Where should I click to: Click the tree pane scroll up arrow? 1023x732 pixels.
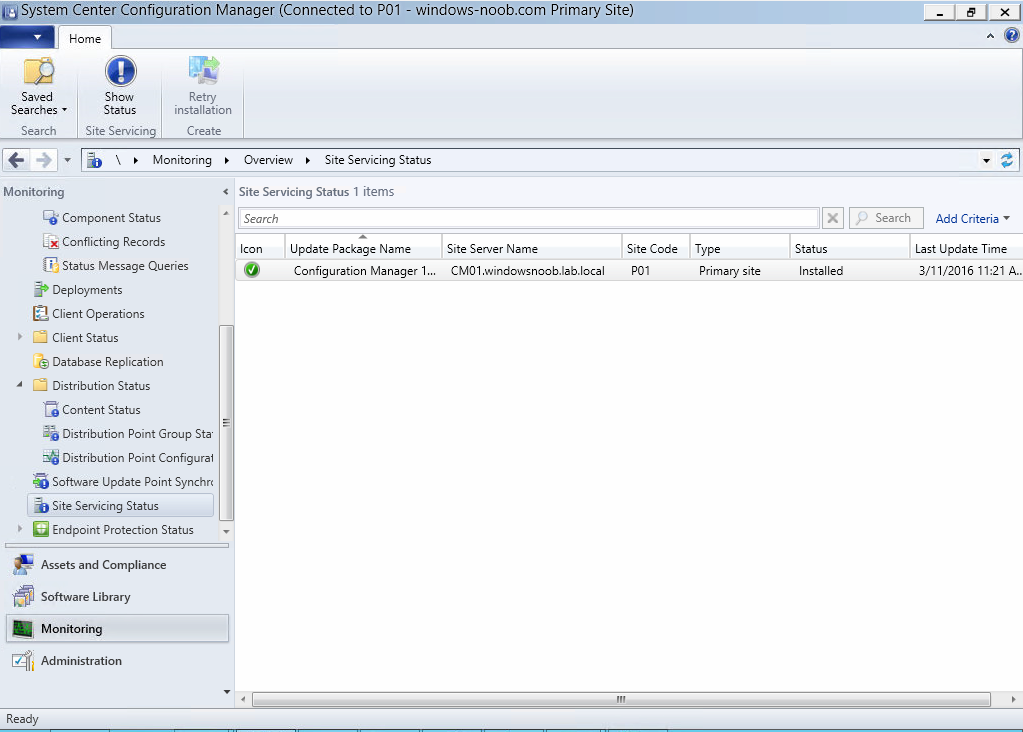point(226,213)
